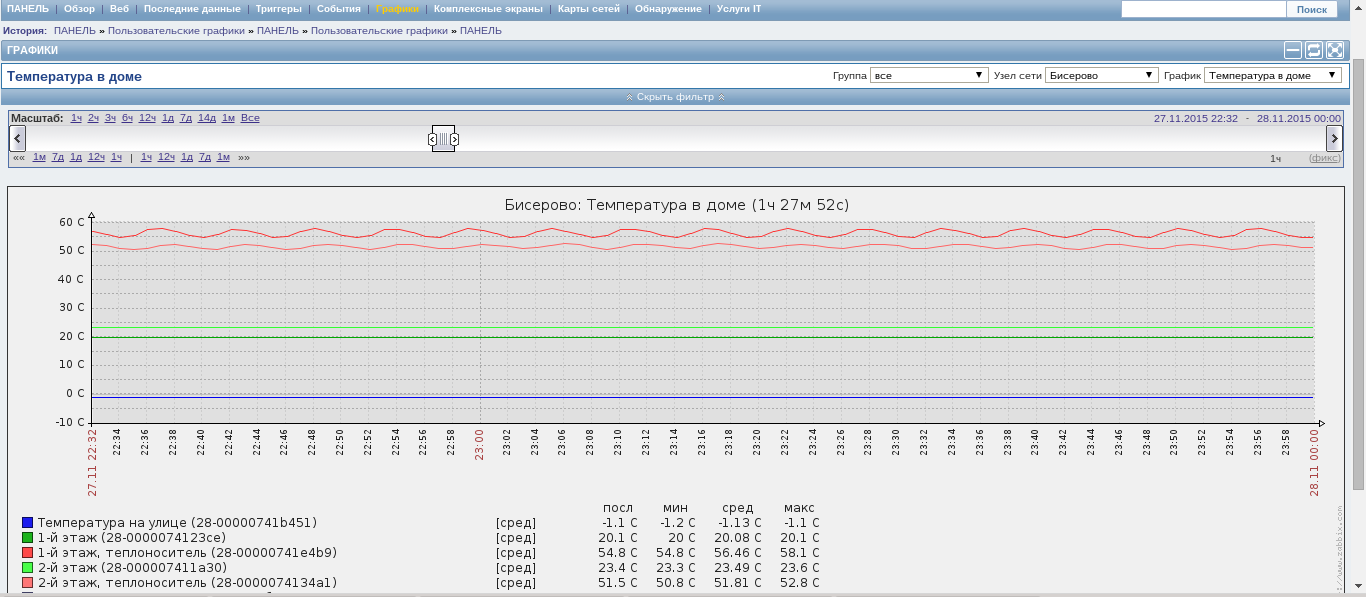Switch graph to fullscreen mode icon

click(1335, 50)
